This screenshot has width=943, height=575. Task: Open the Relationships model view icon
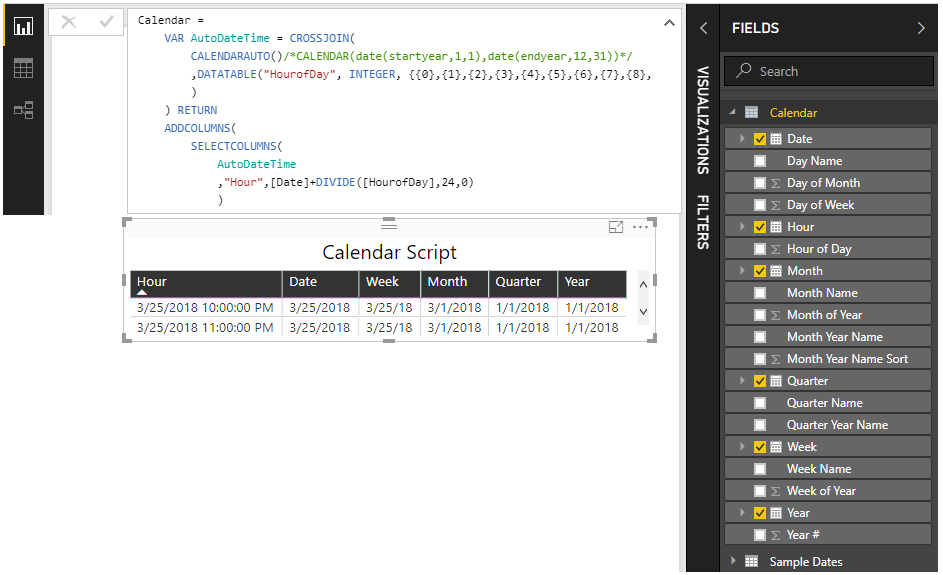(x=23, y=110)
